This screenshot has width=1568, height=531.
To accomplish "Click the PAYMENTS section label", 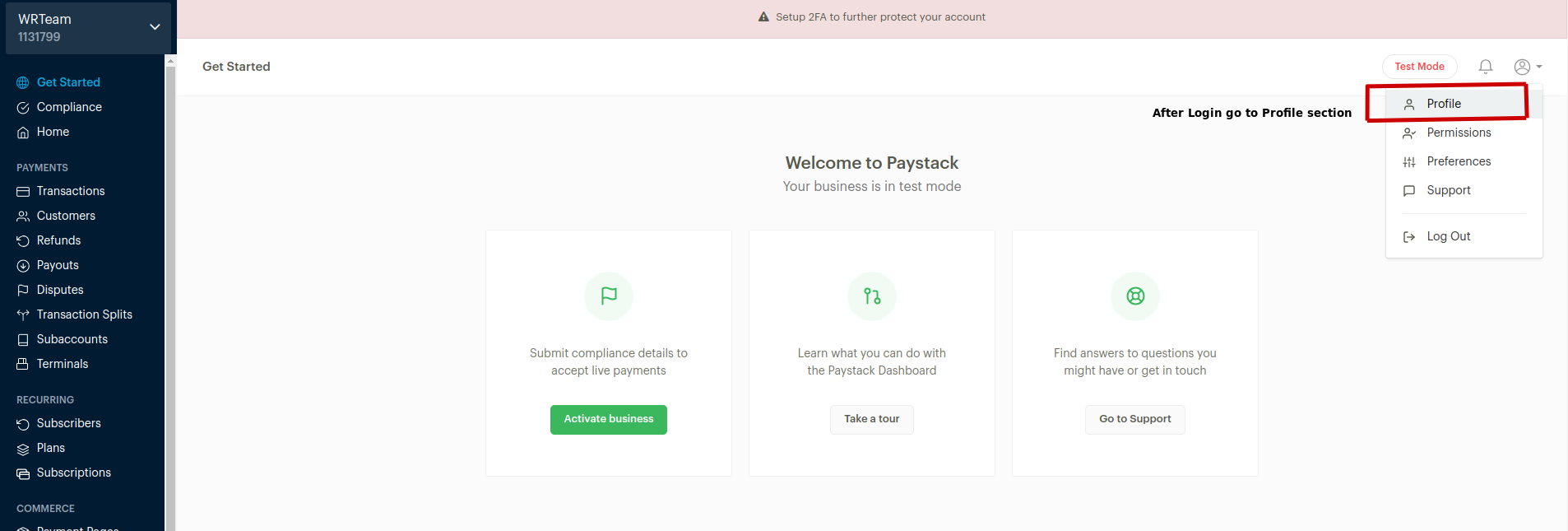I will pos(42,168).
